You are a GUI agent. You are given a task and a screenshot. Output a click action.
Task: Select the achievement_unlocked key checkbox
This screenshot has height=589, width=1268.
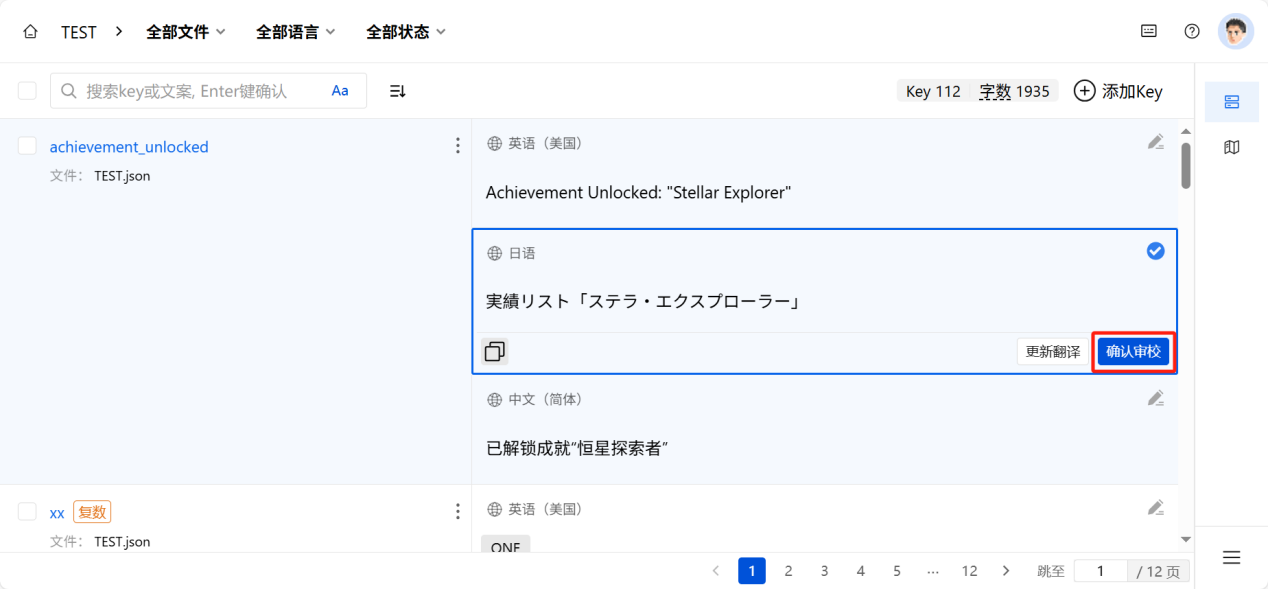[x=27, y=146]
